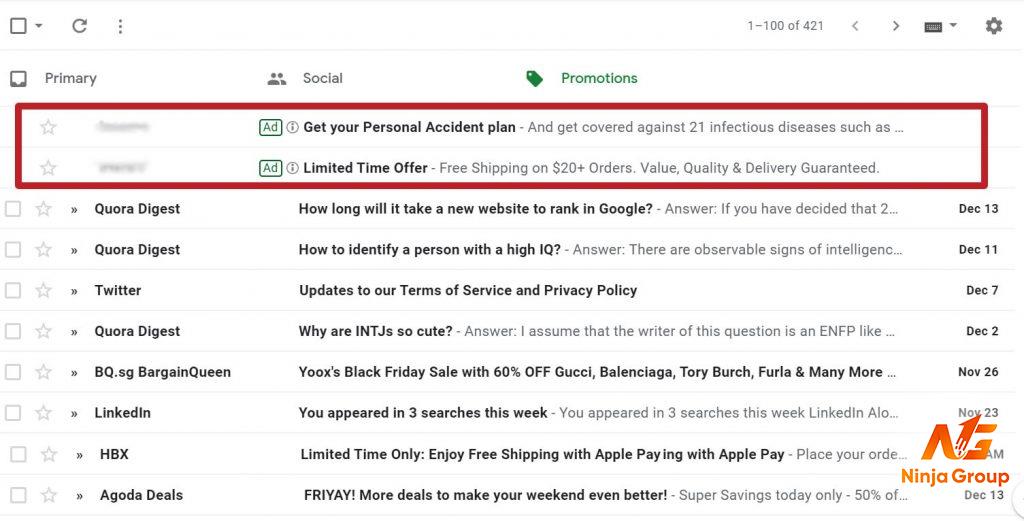Image resolution: width=1024 pixels, height=521 pixels.
Task: Open the keyboard input tools dropdown
Action: [940, 26]
